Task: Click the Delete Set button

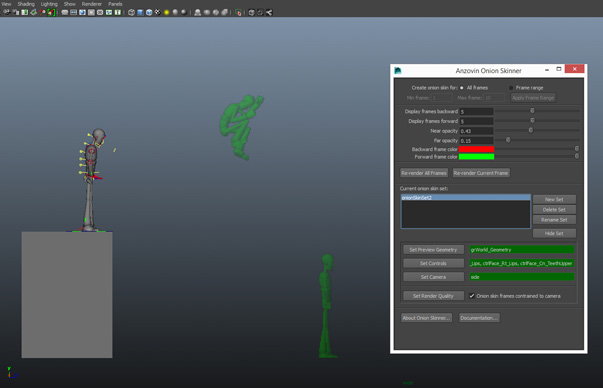Action: point(554,210)
